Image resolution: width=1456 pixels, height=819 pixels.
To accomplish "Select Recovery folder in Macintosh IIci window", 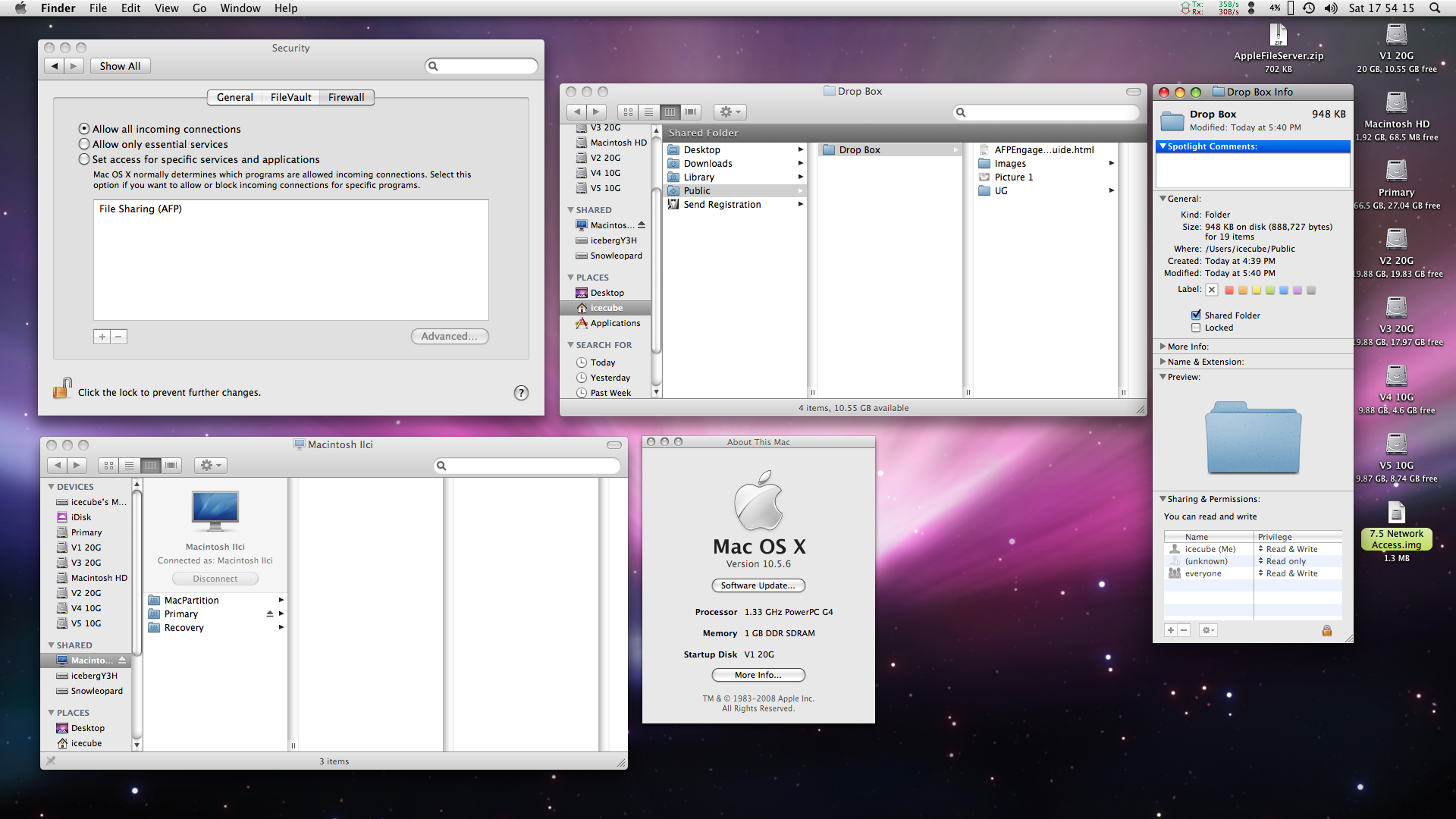I will pyautogui.click(x=216, y=628).
